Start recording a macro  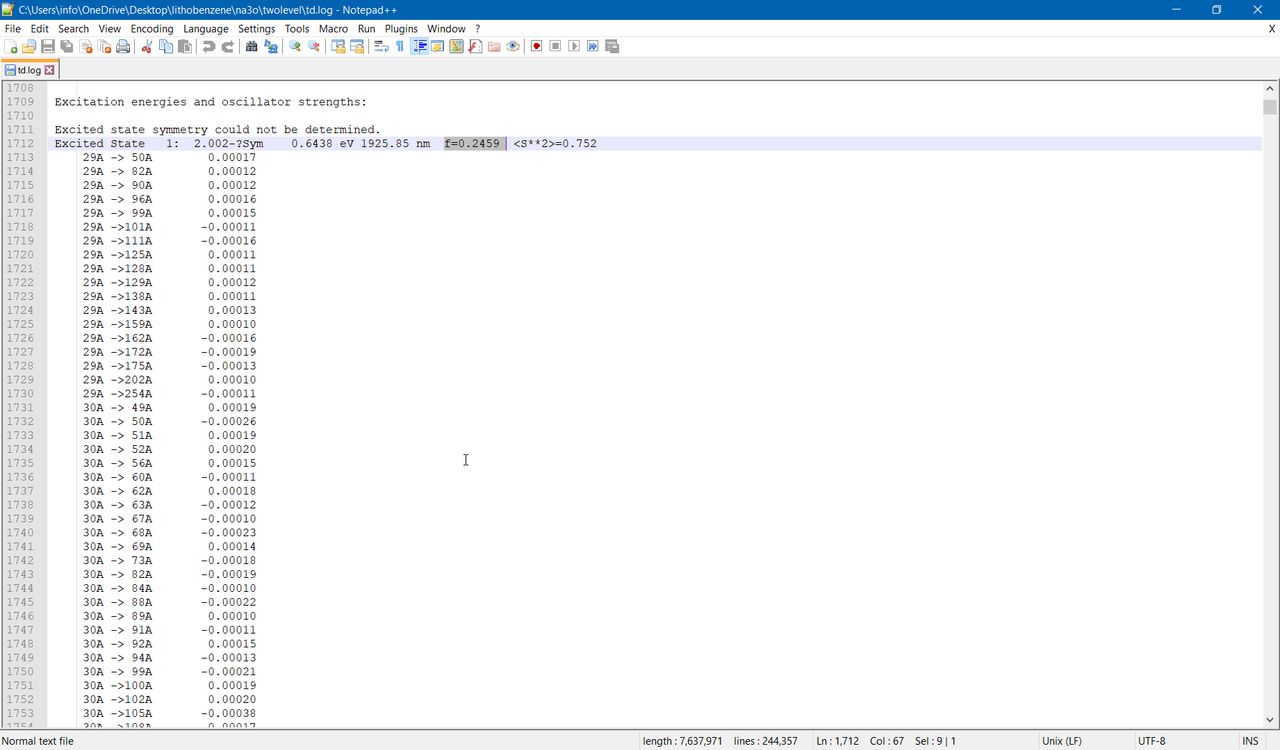tap(536, 46)
